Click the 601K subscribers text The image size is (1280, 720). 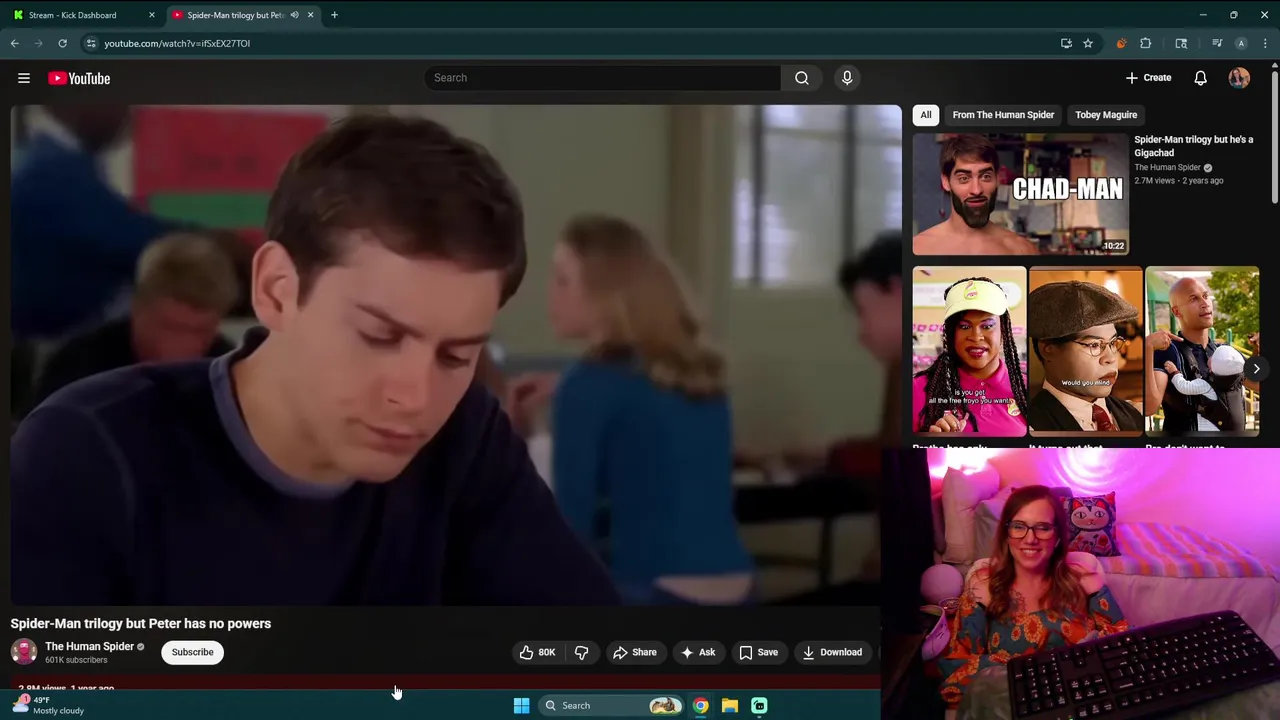point(76,660)
